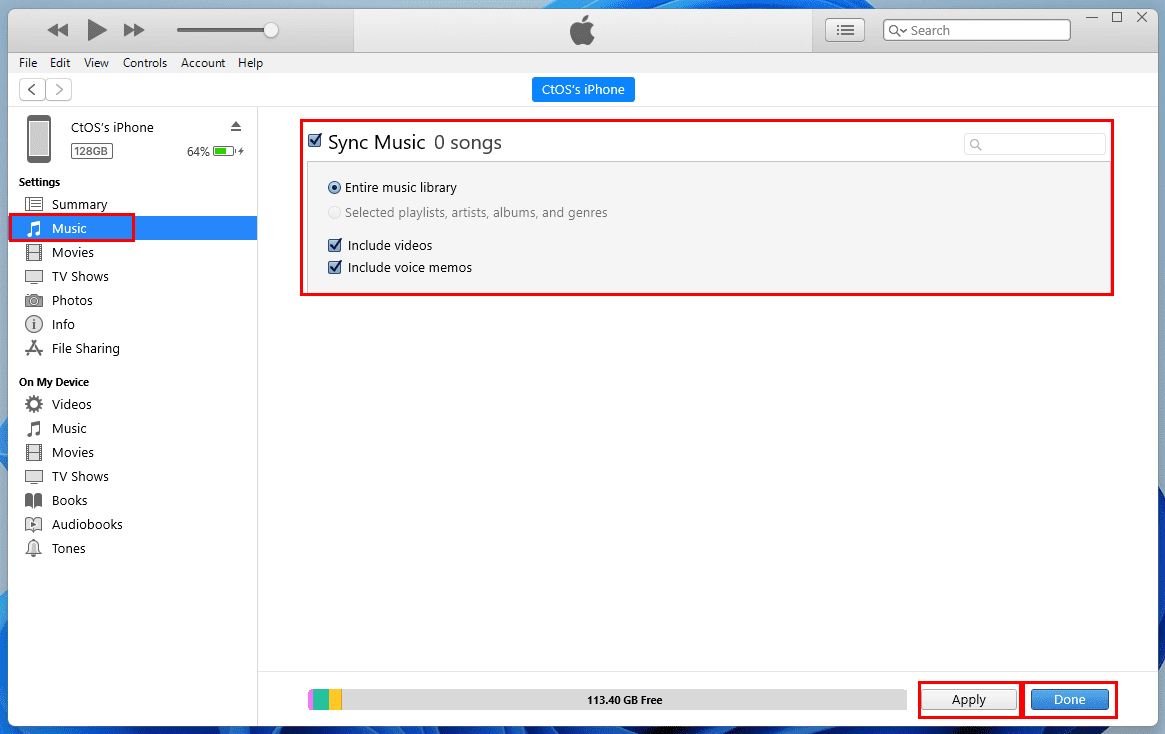Viewport: 1165px width, 734px height.
Task: Click the CtOS's iPhone device button
Action: [583, 90]
